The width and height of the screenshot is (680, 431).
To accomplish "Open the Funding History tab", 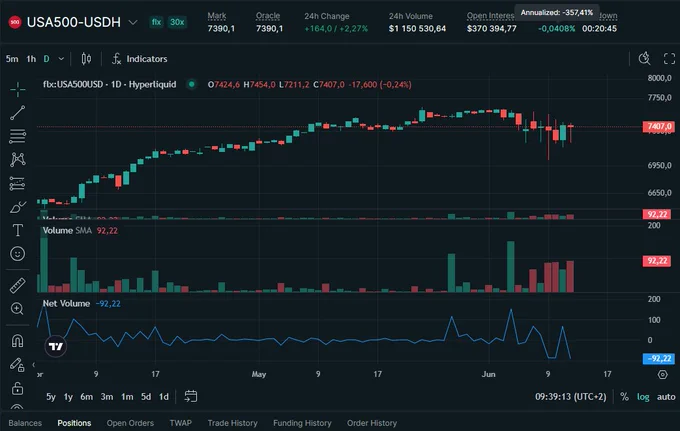I will tap(302, 423).
